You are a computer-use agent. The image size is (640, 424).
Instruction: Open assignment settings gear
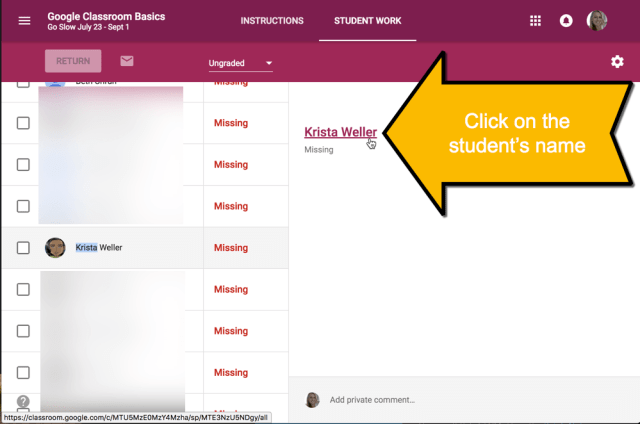tap(617, 62)
